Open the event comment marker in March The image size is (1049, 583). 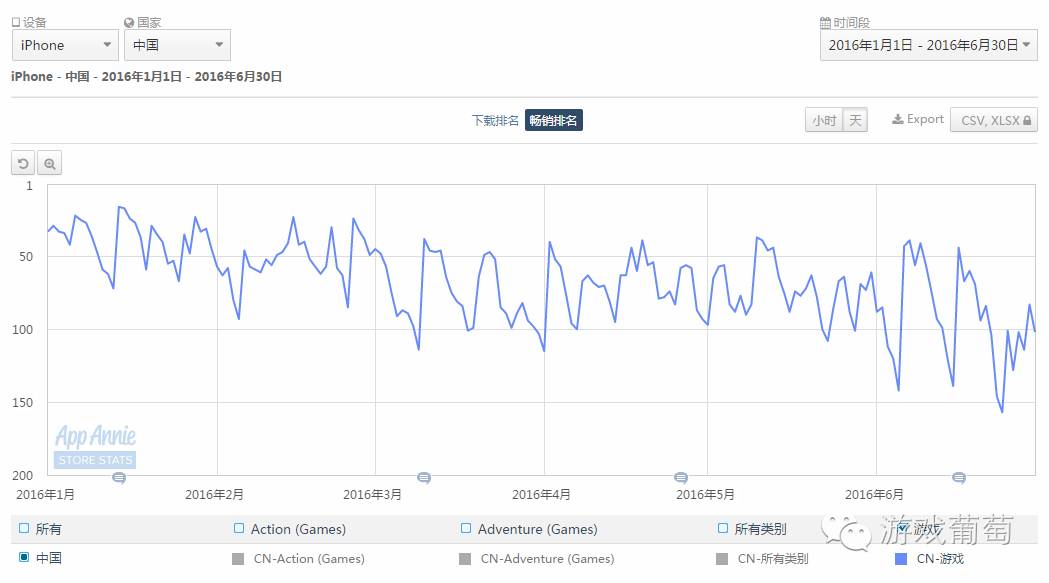coord(424,478)
